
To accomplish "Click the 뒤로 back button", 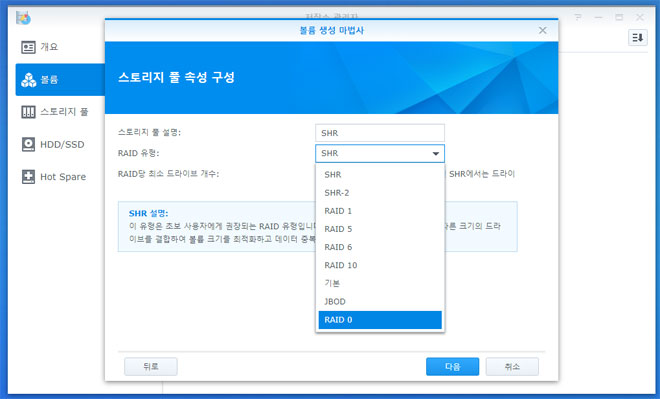I will (x=151, y=367).
